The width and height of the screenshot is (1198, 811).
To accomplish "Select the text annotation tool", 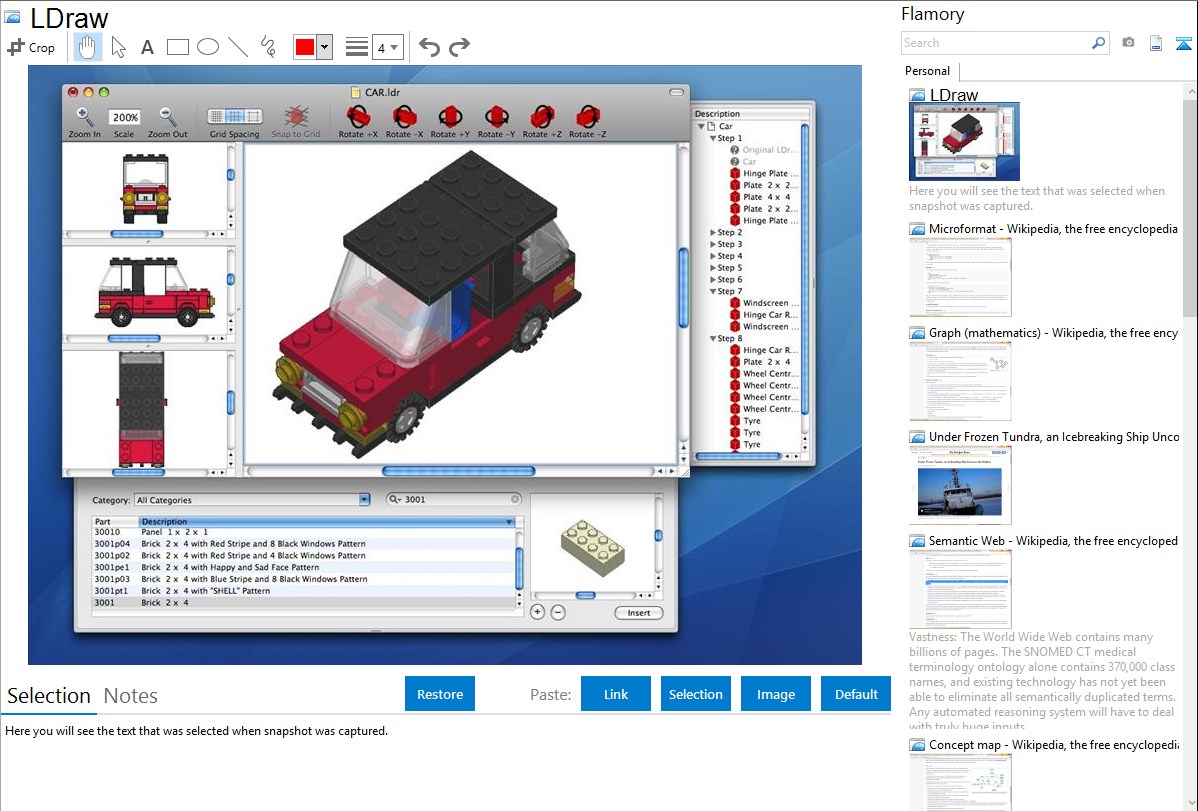I will [147, 47].
